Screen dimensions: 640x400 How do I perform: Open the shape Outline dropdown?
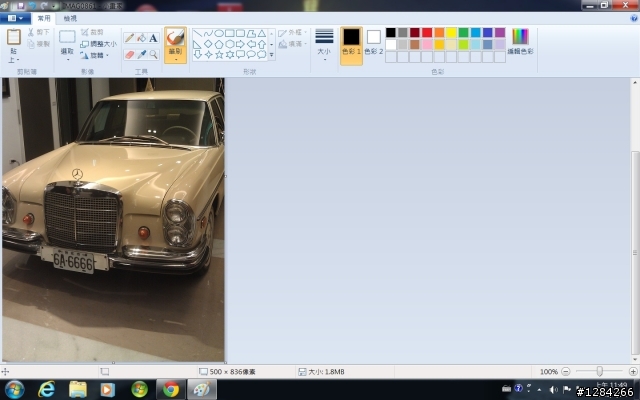click(293, 32)
